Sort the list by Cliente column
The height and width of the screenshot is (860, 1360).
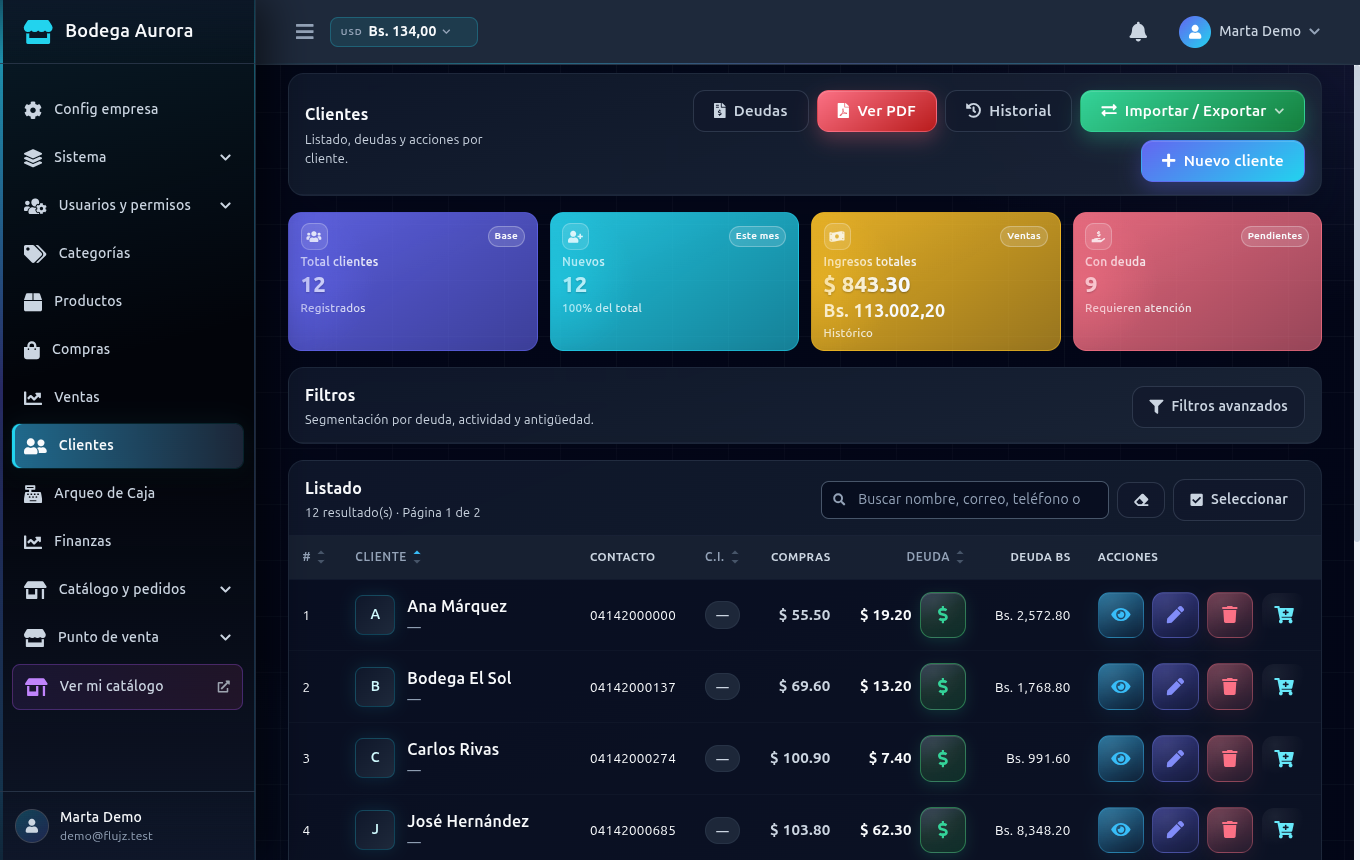pyautogui.click(x=388, y=557)
